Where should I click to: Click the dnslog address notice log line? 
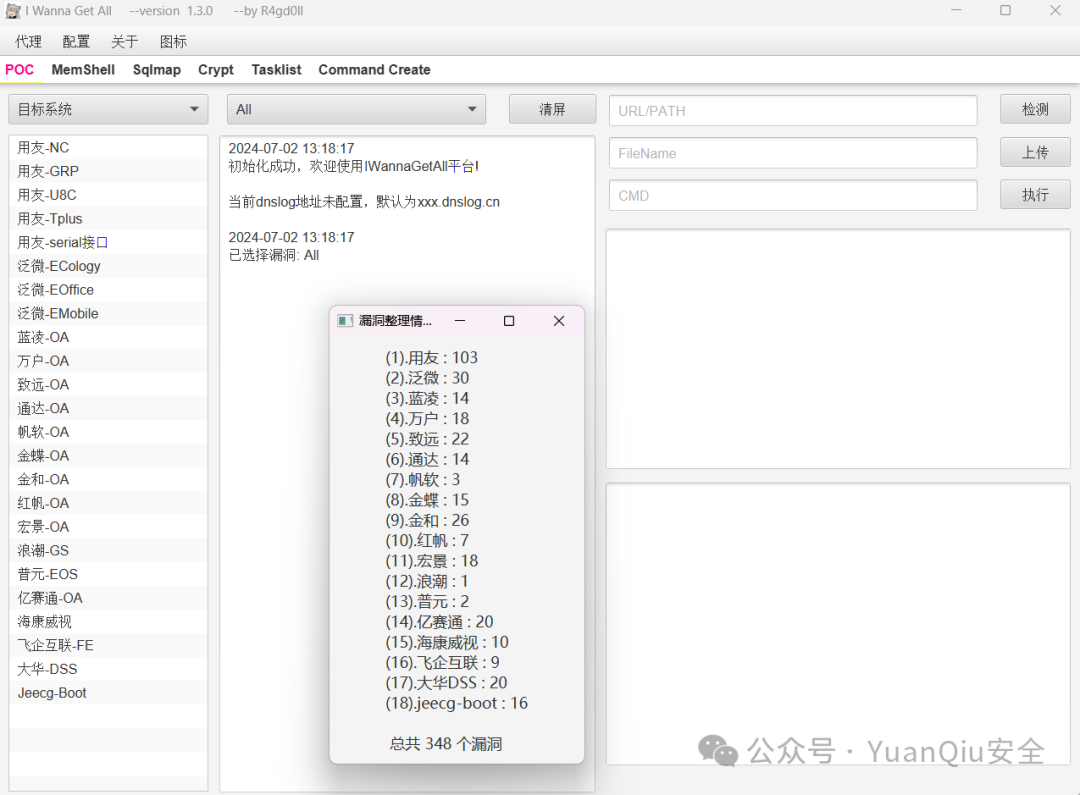point(364,202)
